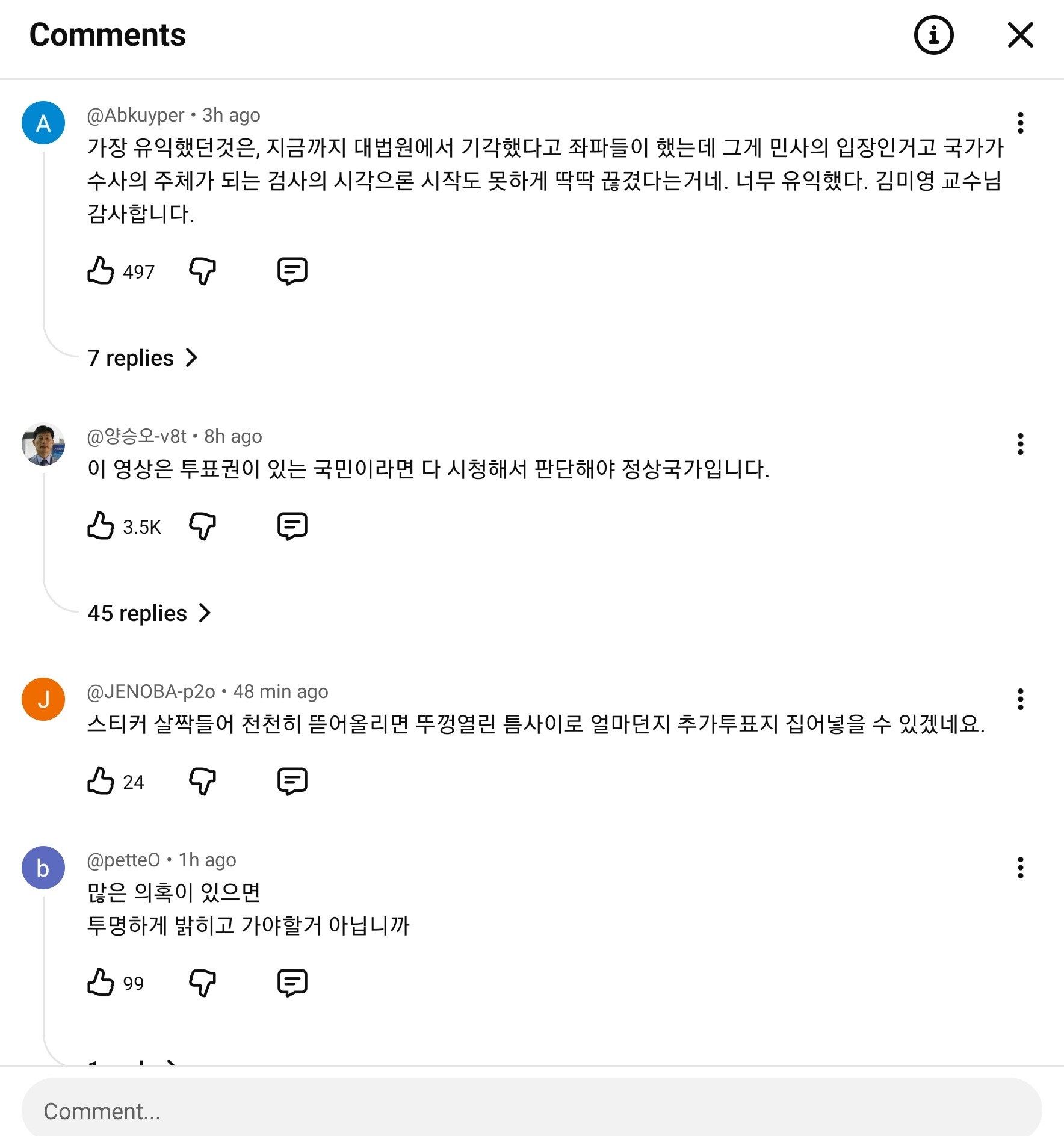Like the @petteO comment with 99 likes
Viewport: 1064px width, 1136px height.
point(101,983)
